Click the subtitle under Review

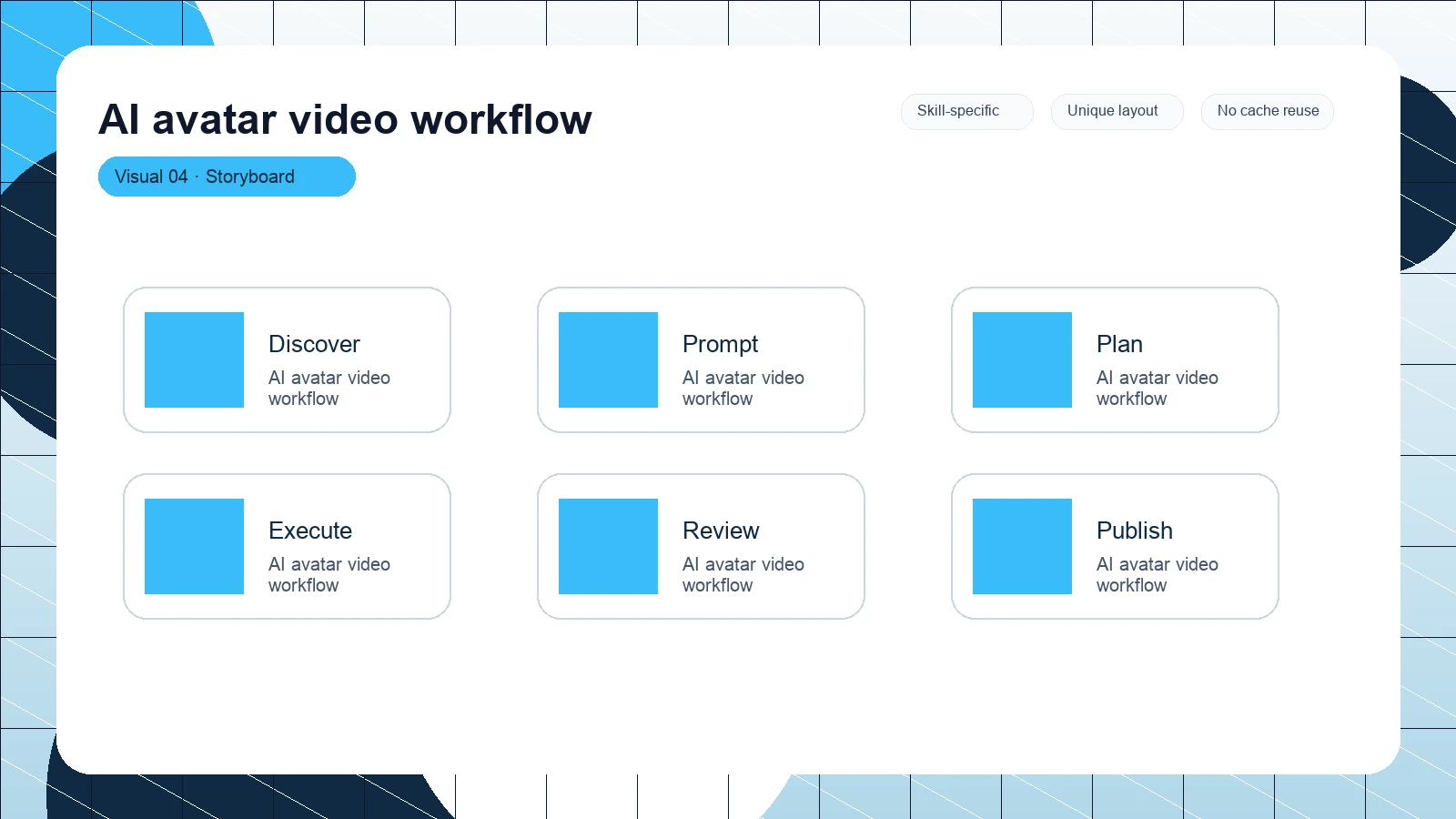[x=743, y=574]
